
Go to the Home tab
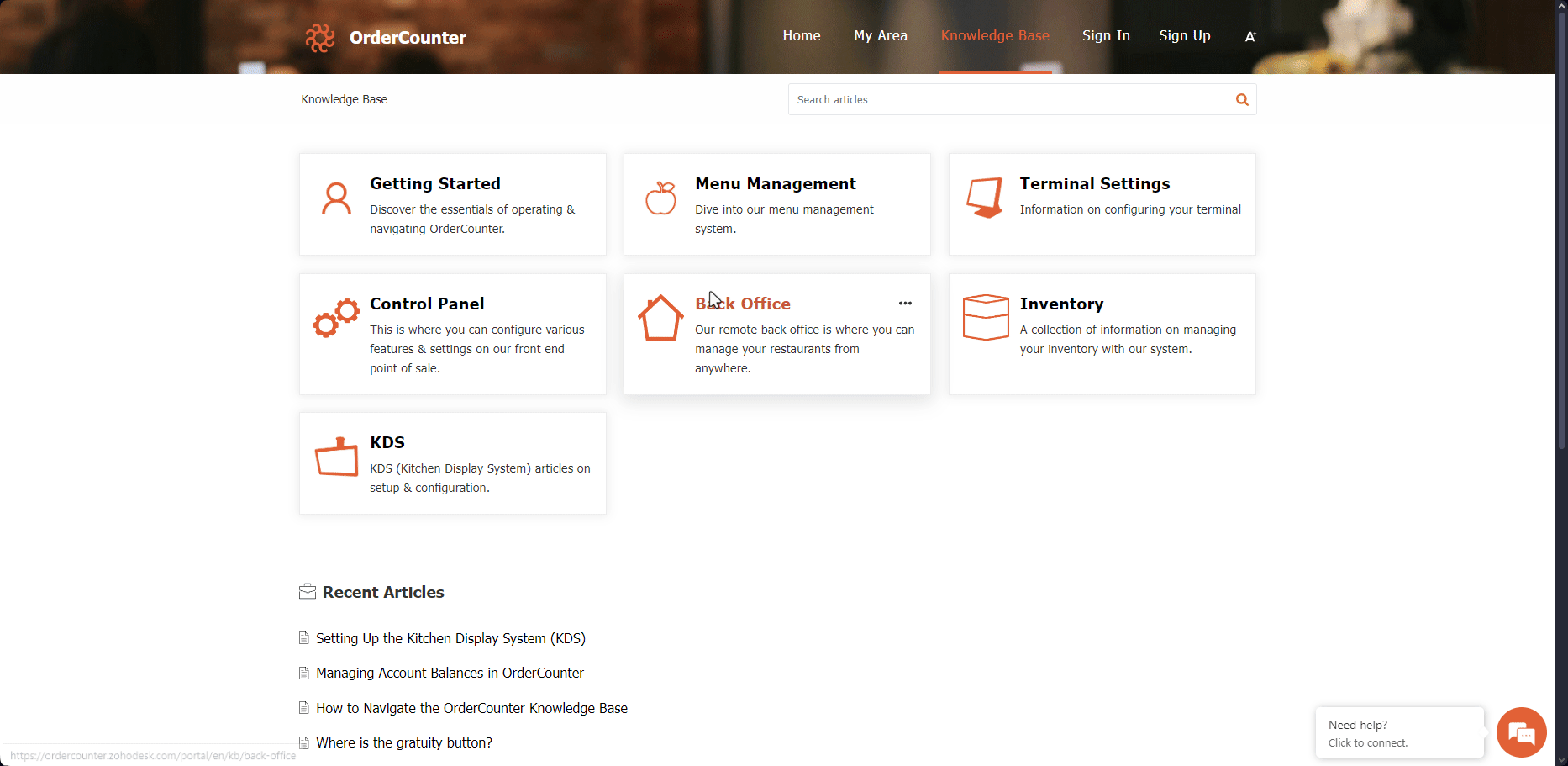(x=802, y=36)
